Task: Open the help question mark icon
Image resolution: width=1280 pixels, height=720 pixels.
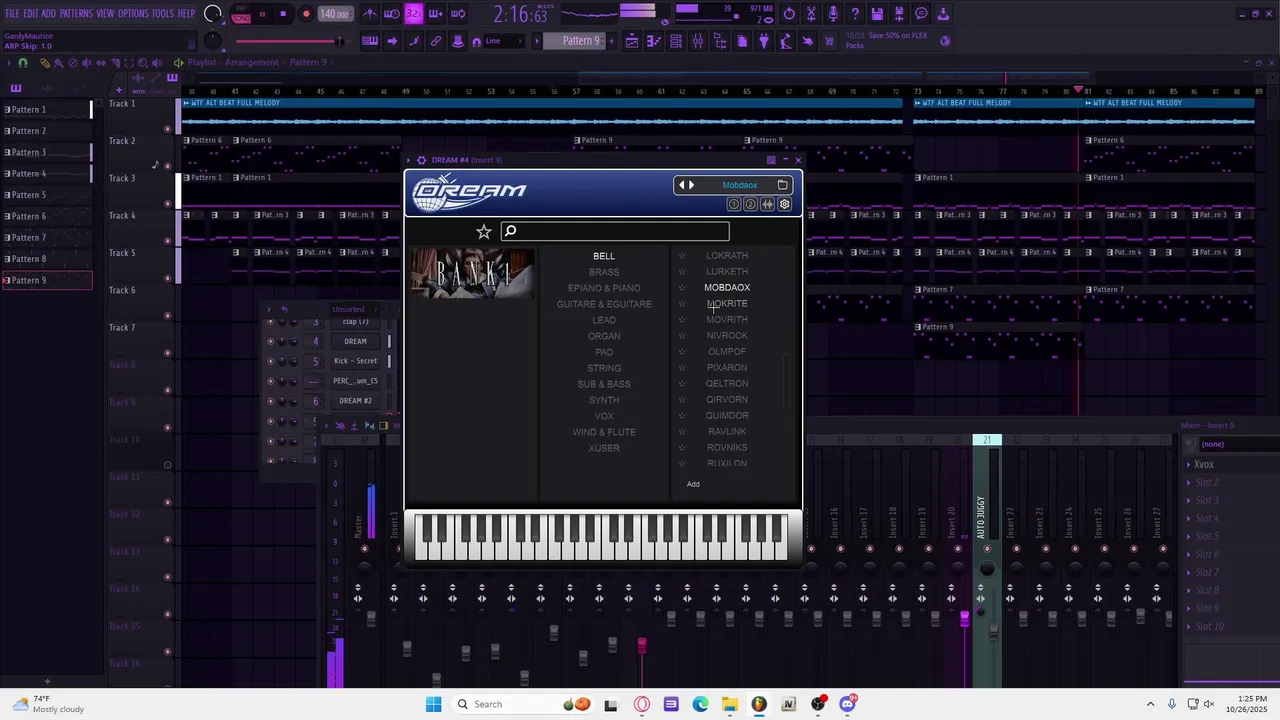Action: 855,14
